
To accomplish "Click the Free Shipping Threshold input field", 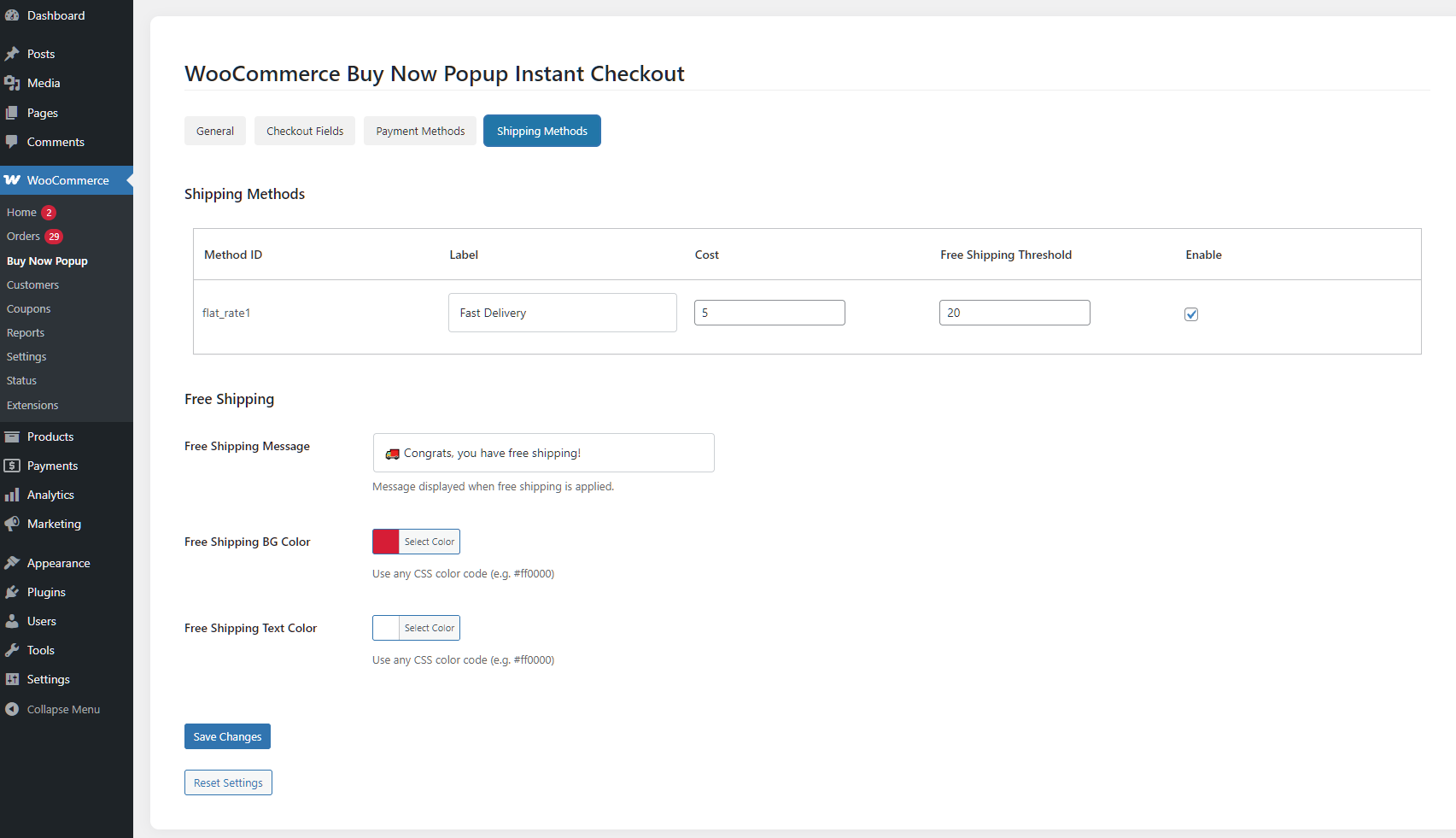I will (x=1015, y=313).
